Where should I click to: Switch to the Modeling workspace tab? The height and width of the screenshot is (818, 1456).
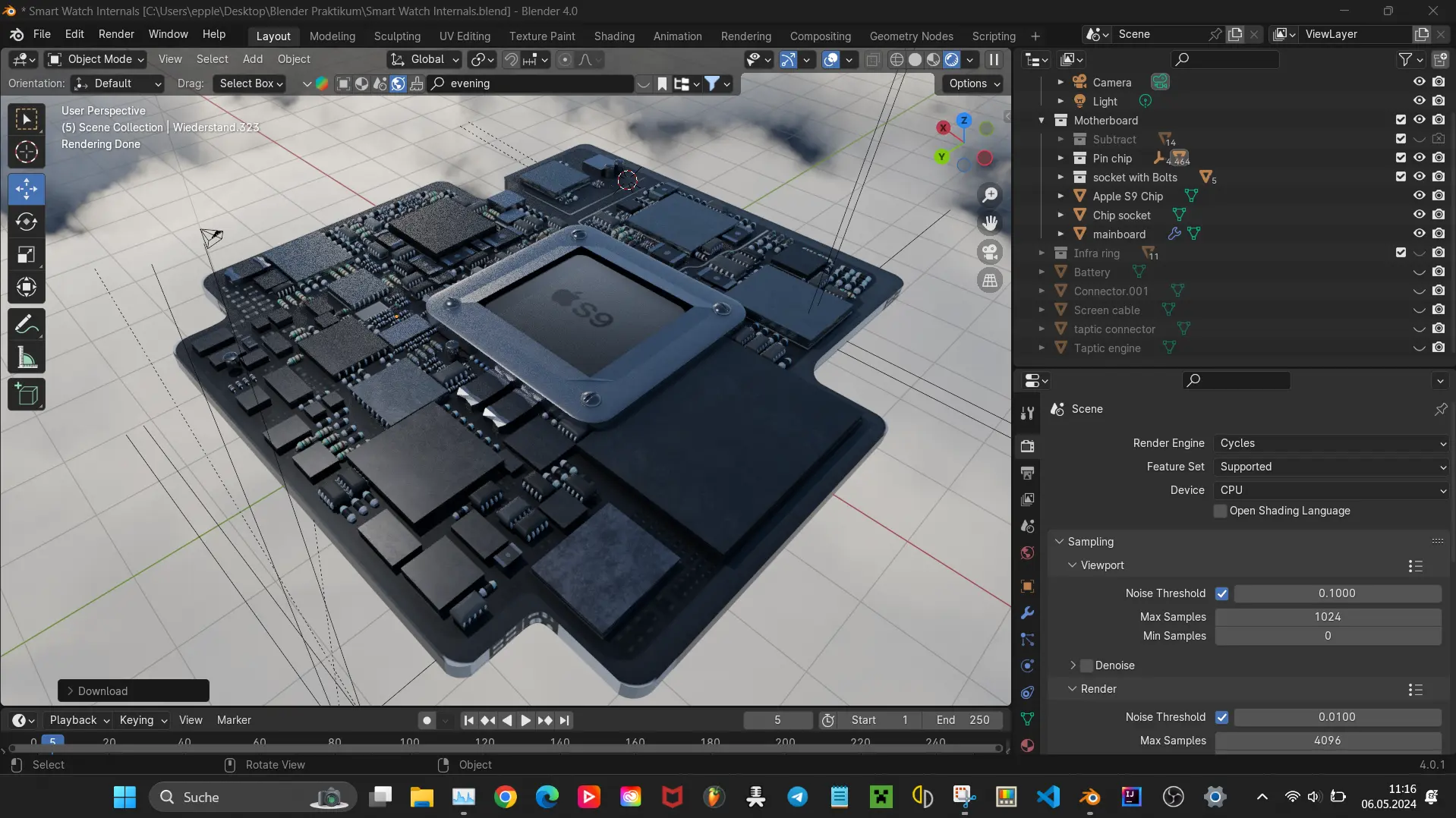(332, 36)
